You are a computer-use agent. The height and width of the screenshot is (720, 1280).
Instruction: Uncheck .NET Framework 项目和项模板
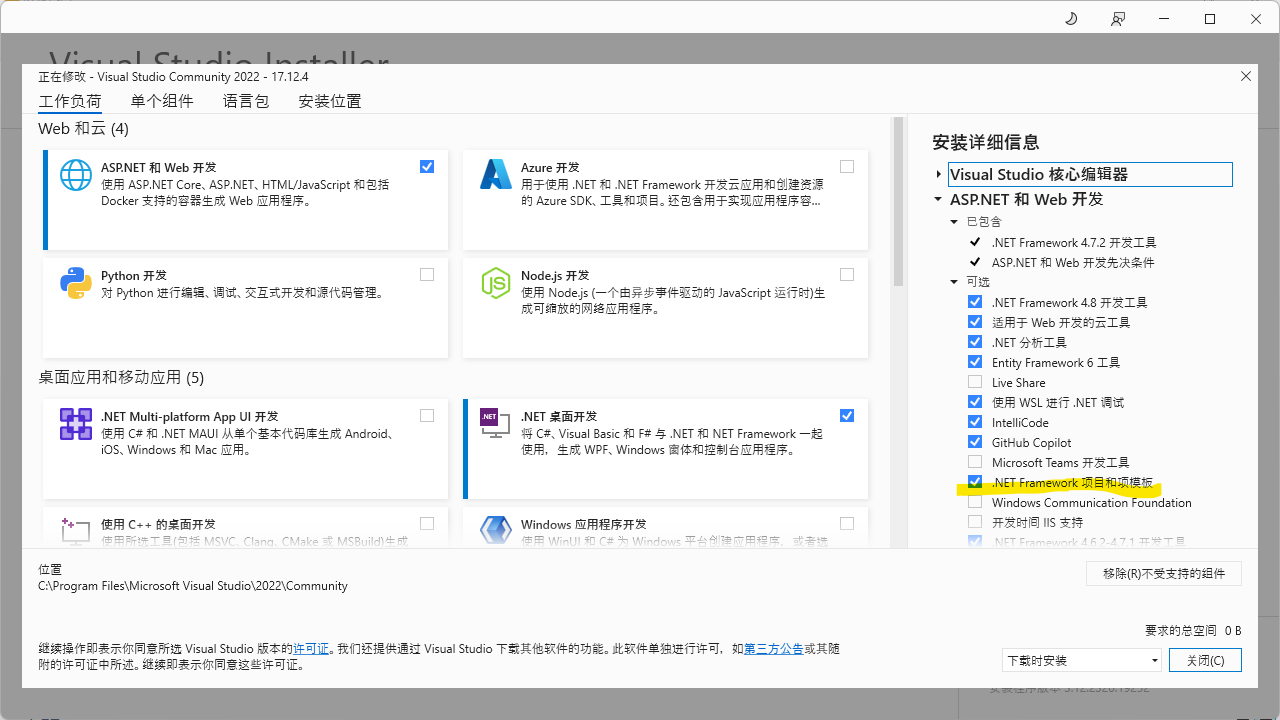pos(975,482)
